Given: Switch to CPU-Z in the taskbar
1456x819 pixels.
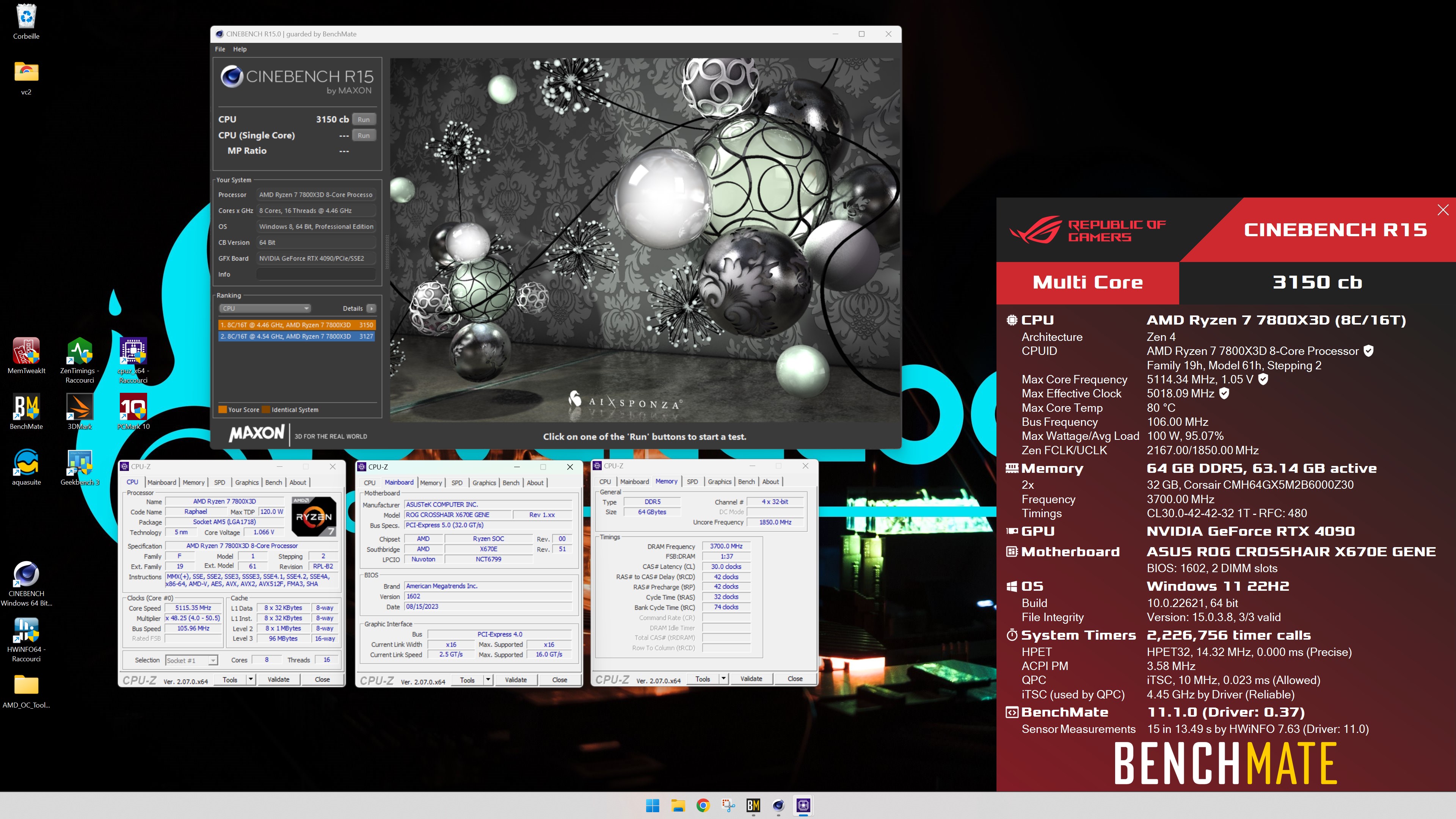Looking at the screenshot, I should (x=804, y=805).
